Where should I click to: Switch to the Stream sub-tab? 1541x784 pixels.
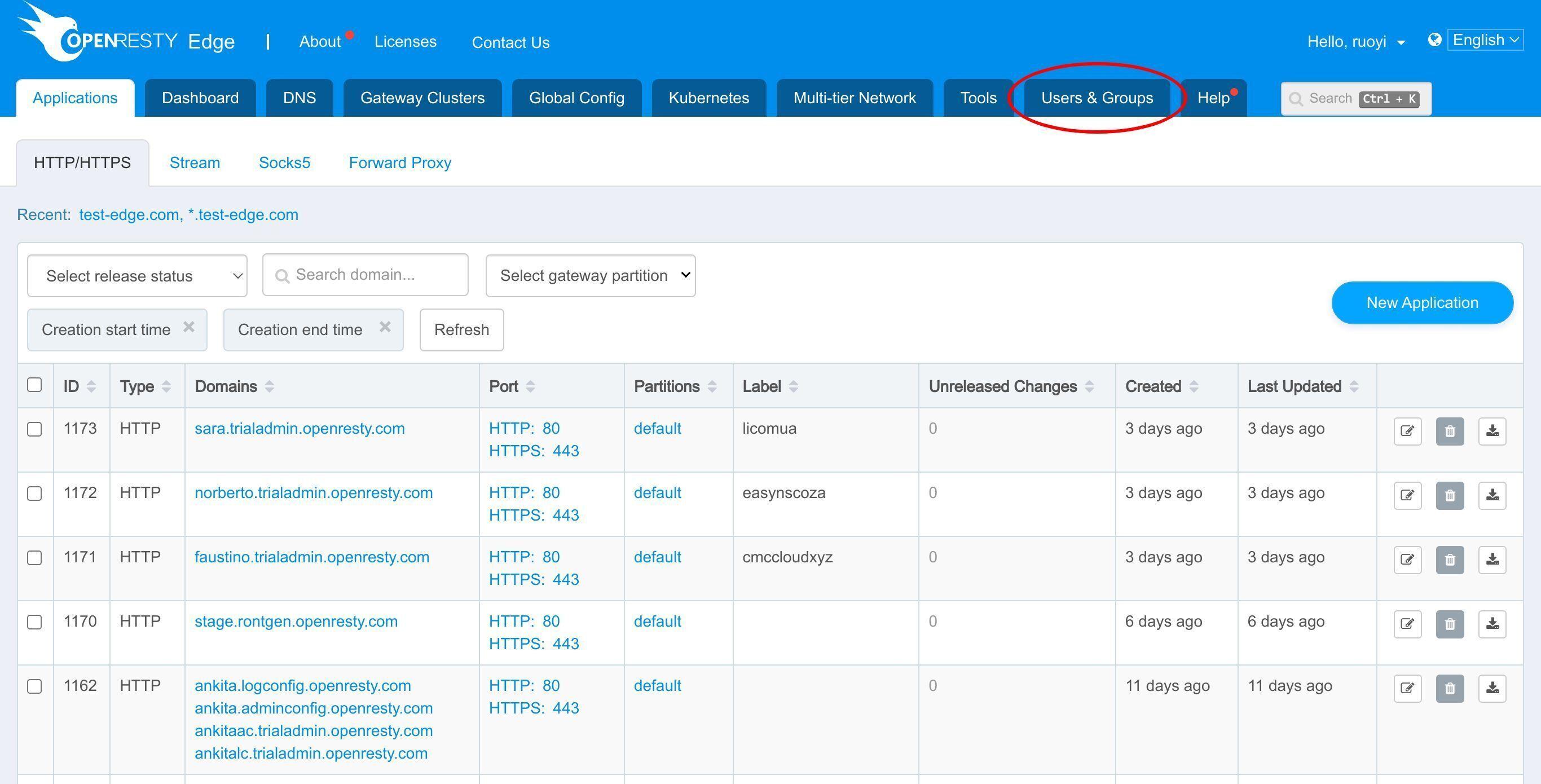(195, 162)
